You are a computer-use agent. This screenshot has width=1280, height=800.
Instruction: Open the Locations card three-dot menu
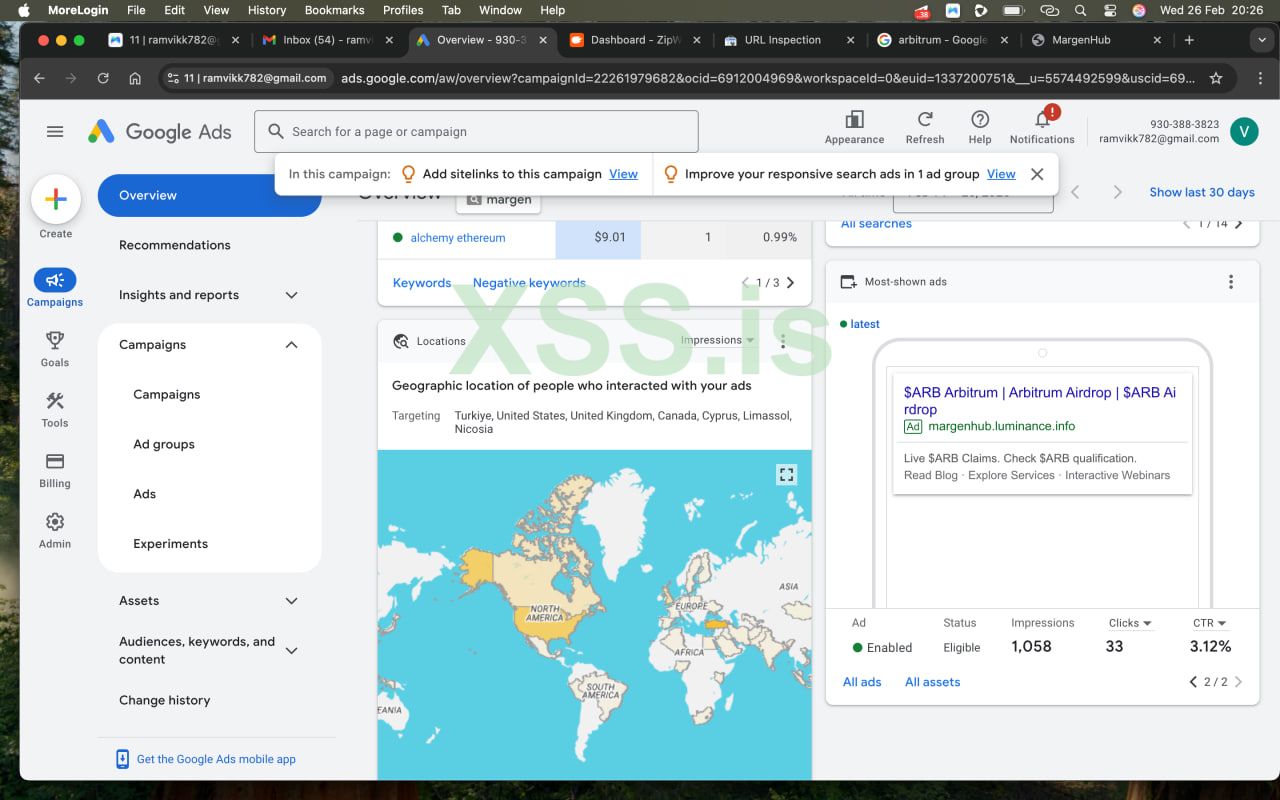[783, 341]
